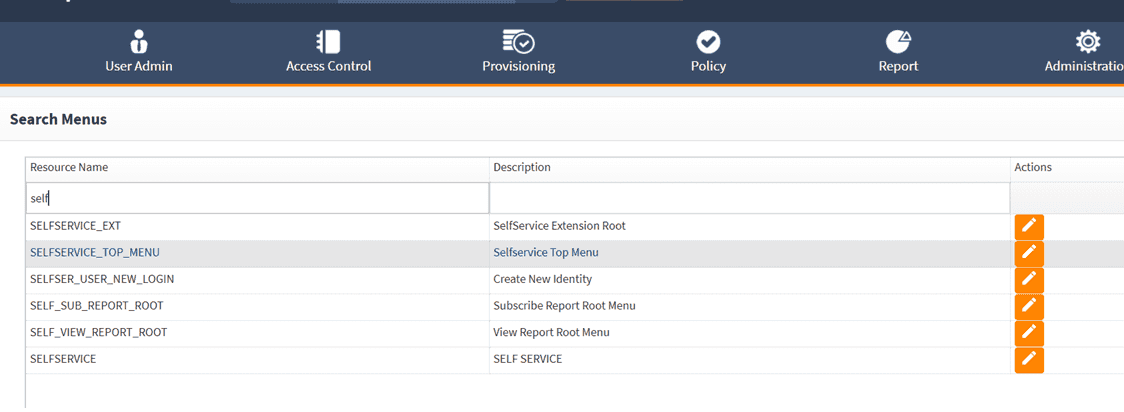Click the Report pie chart icon
Screen dimensions: 1124x412
tap(898, 41)
